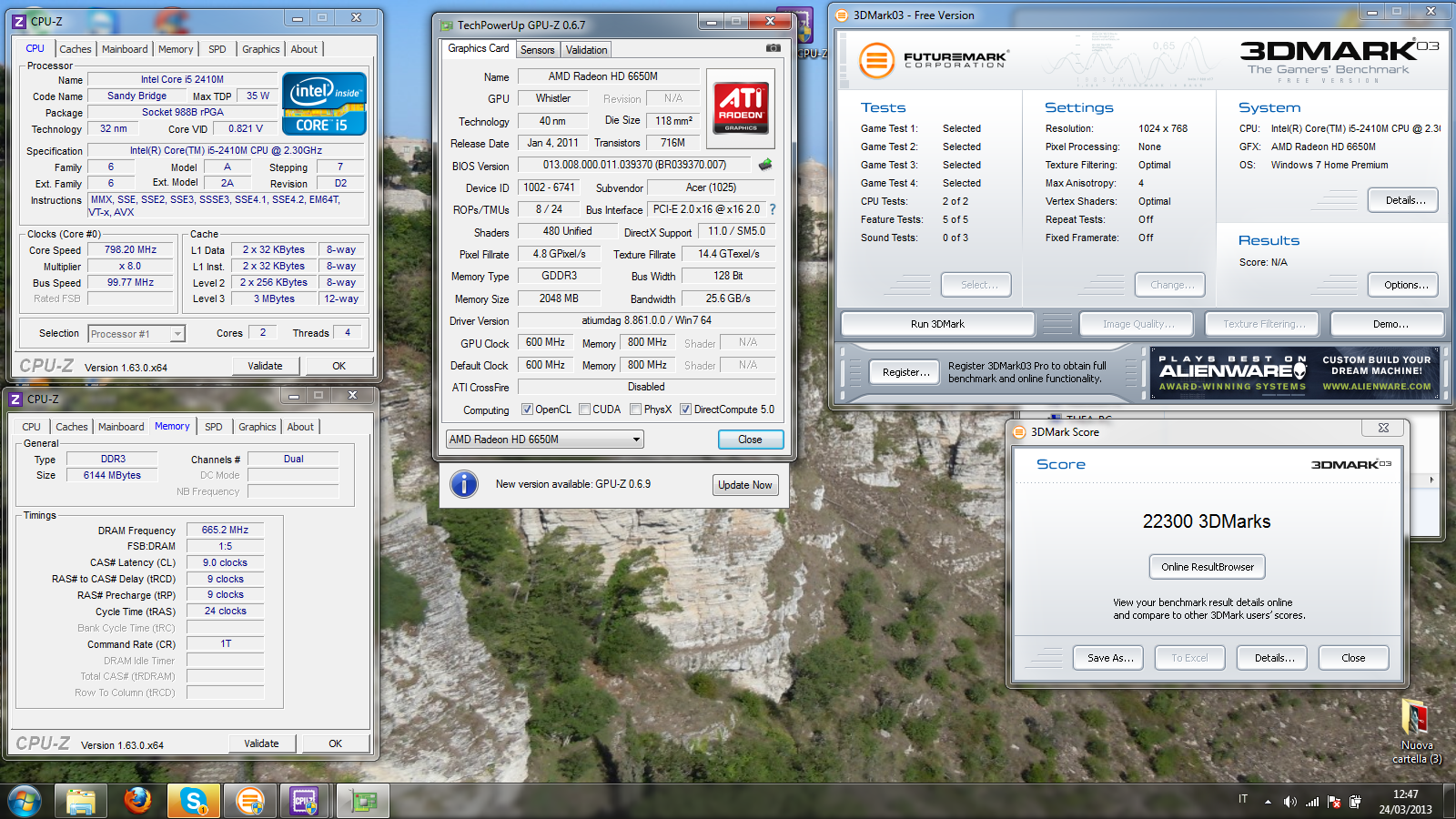Switch to Caches tab in upper CPU-Z
Screen dimensions: 1456x819
(x=76, y=49)
